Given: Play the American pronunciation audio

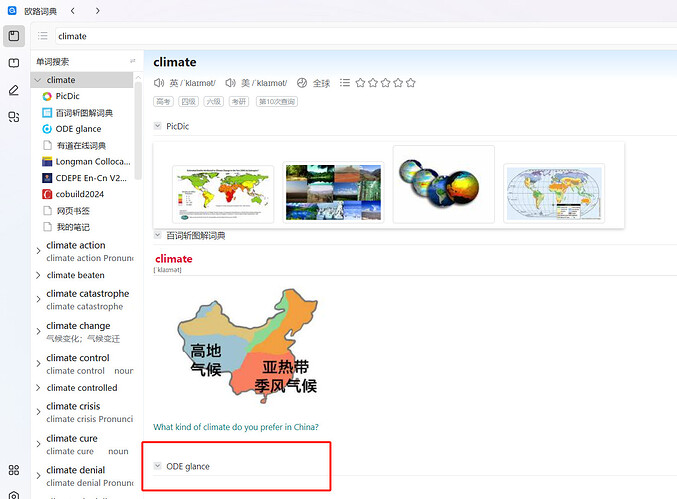Looking at the screenshot, I should pyautogui.click(x=230, y=83).
